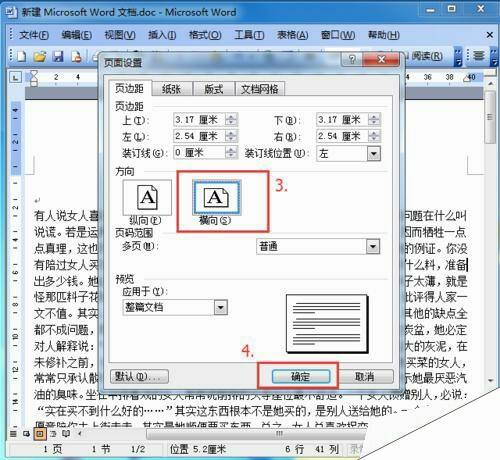Switch to Normal view icon at bottom
This screenshot has height=460, width=500.
pos(13,434)
